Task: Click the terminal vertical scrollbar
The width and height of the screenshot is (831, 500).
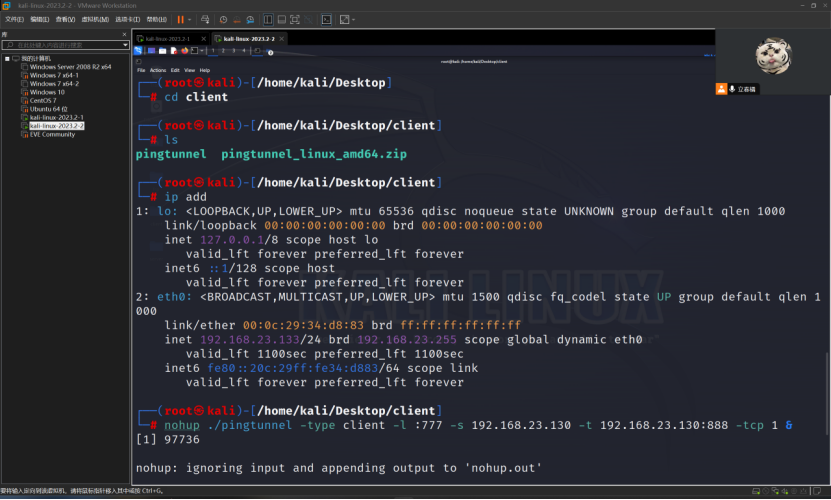Action: (x=827, y=392)
